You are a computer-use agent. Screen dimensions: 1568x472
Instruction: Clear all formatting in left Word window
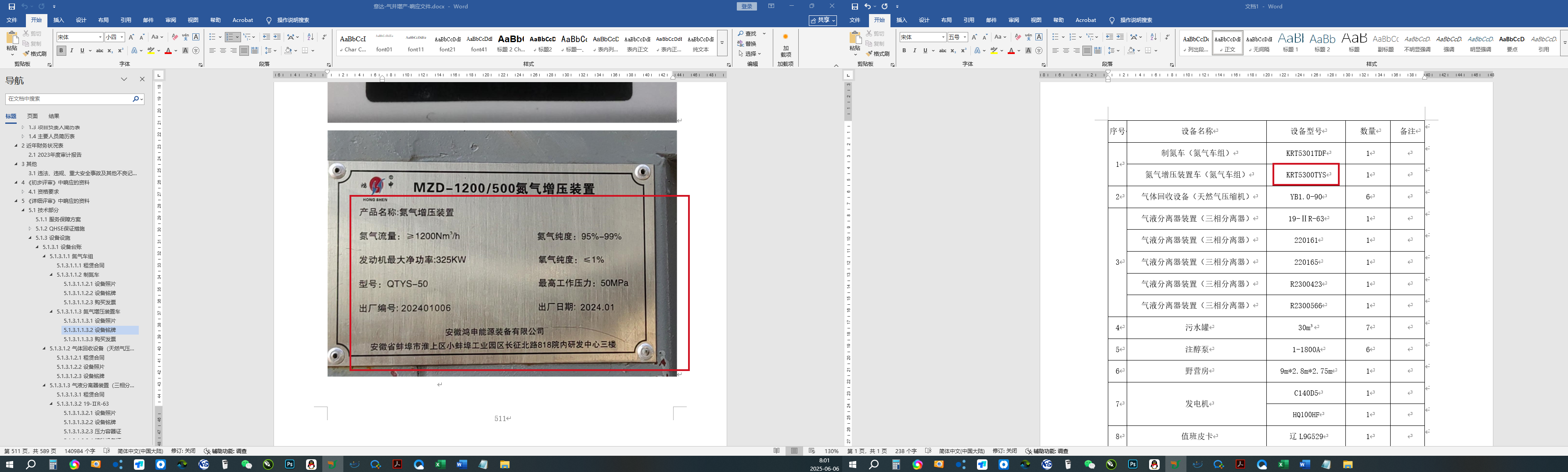175,37
